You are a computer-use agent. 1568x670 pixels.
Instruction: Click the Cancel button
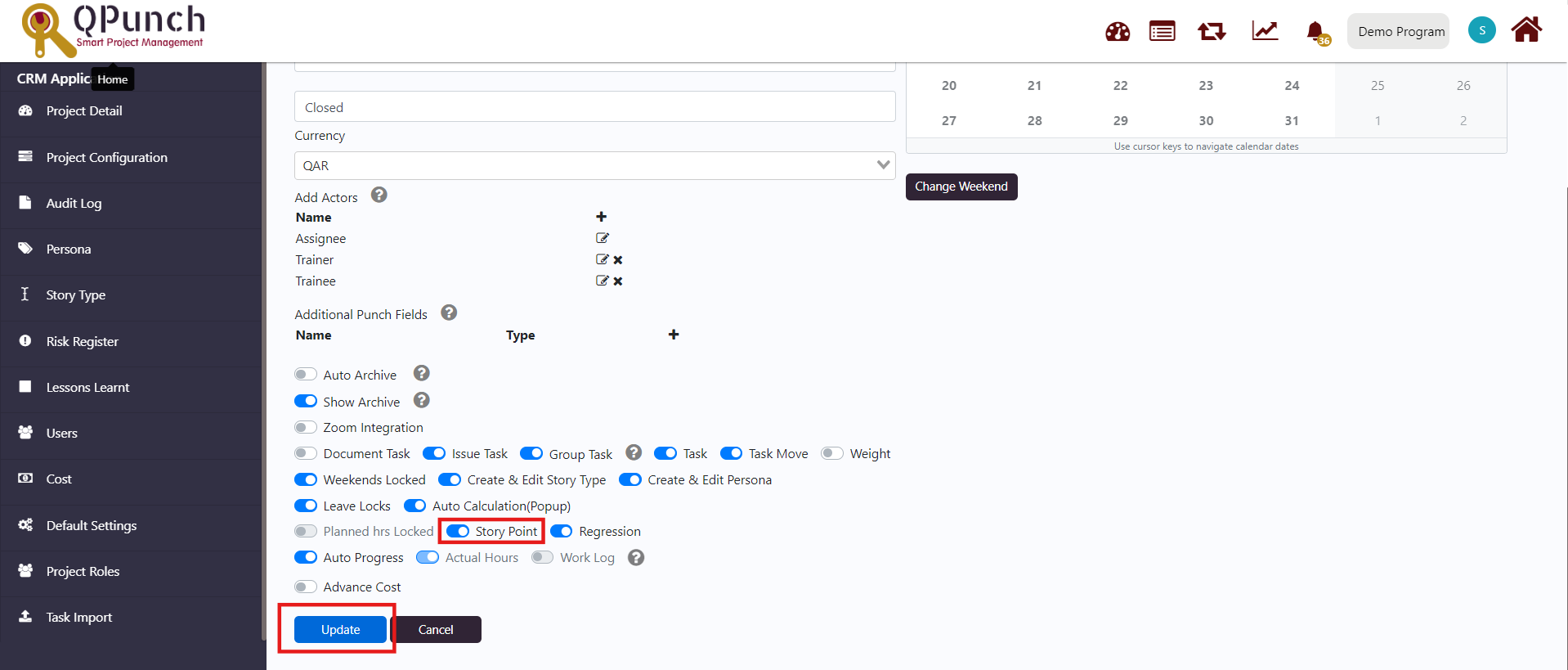[x=436, y=629]
